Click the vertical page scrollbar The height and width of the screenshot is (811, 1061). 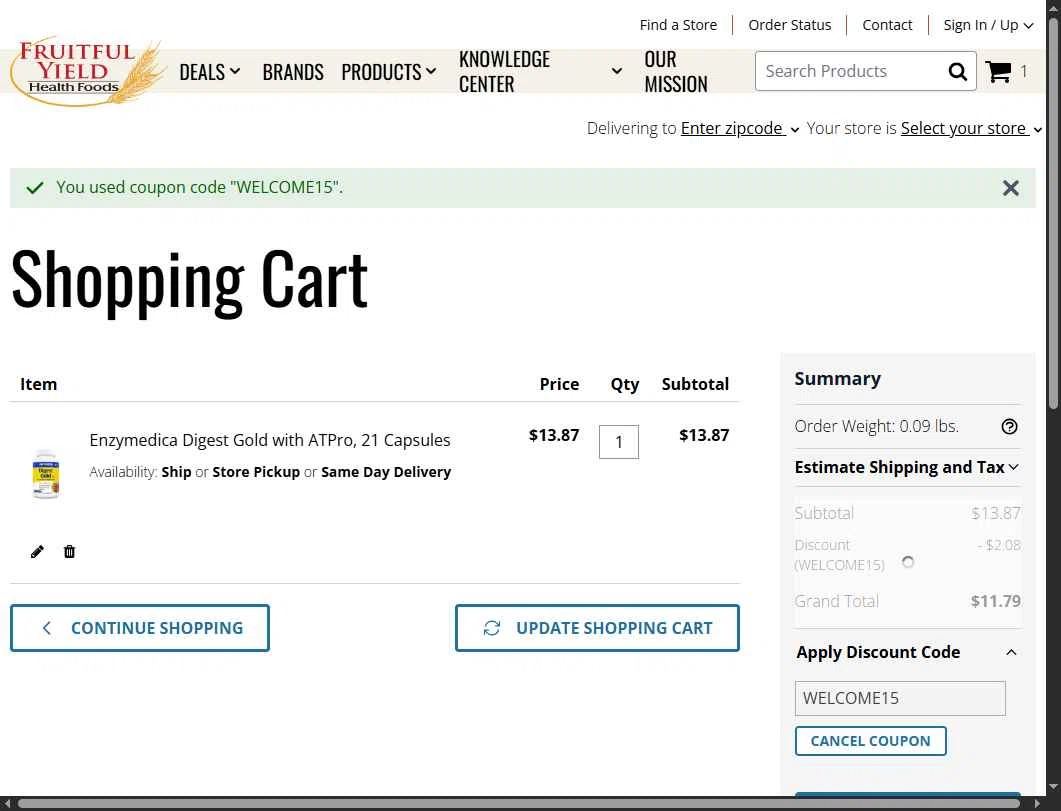tap(1054, 213)
